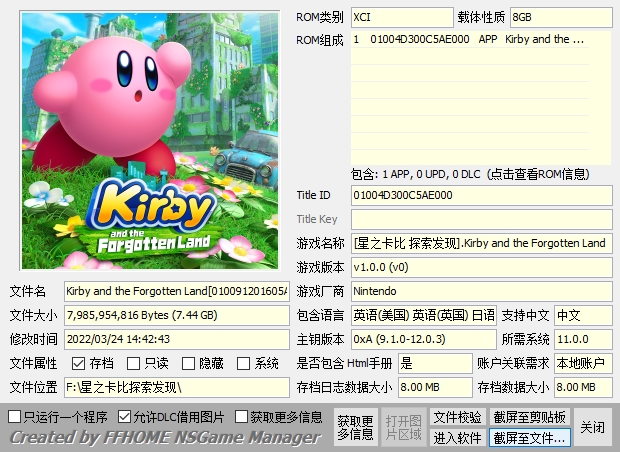Enable 只运行一个程序 checkbox
The image size is (620, 452).
click(15, 416)
